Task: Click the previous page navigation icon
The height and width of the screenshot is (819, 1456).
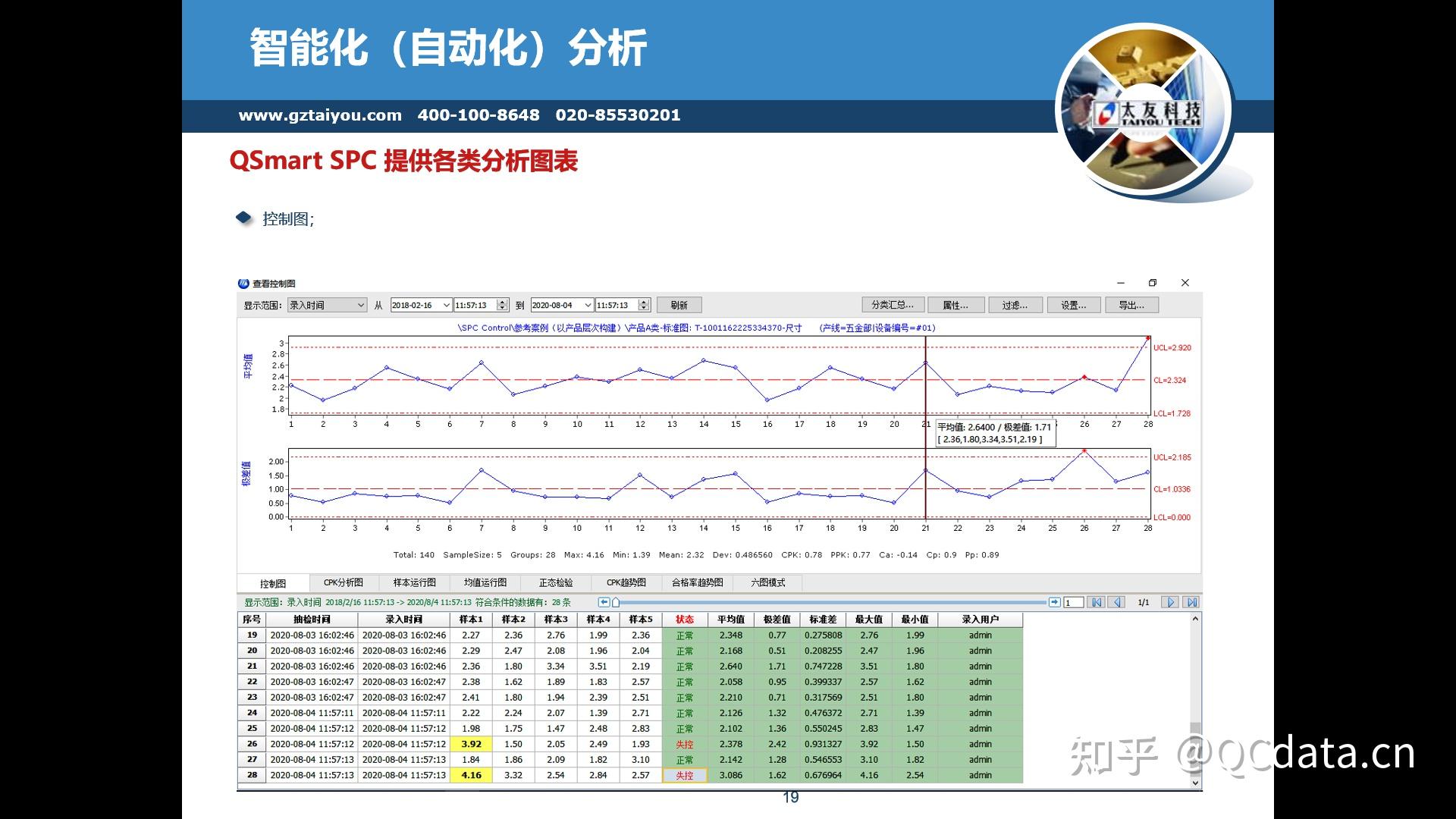Action: (x=1117, y=601)
